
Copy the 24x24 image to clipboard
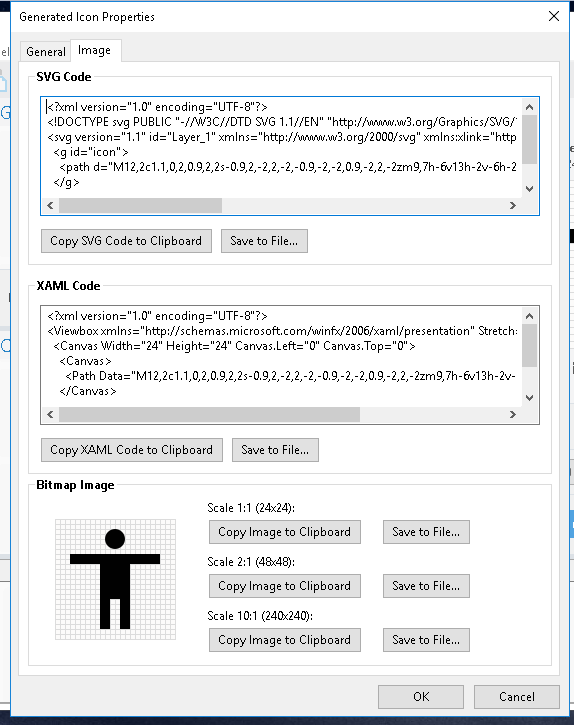click(284, 532)
